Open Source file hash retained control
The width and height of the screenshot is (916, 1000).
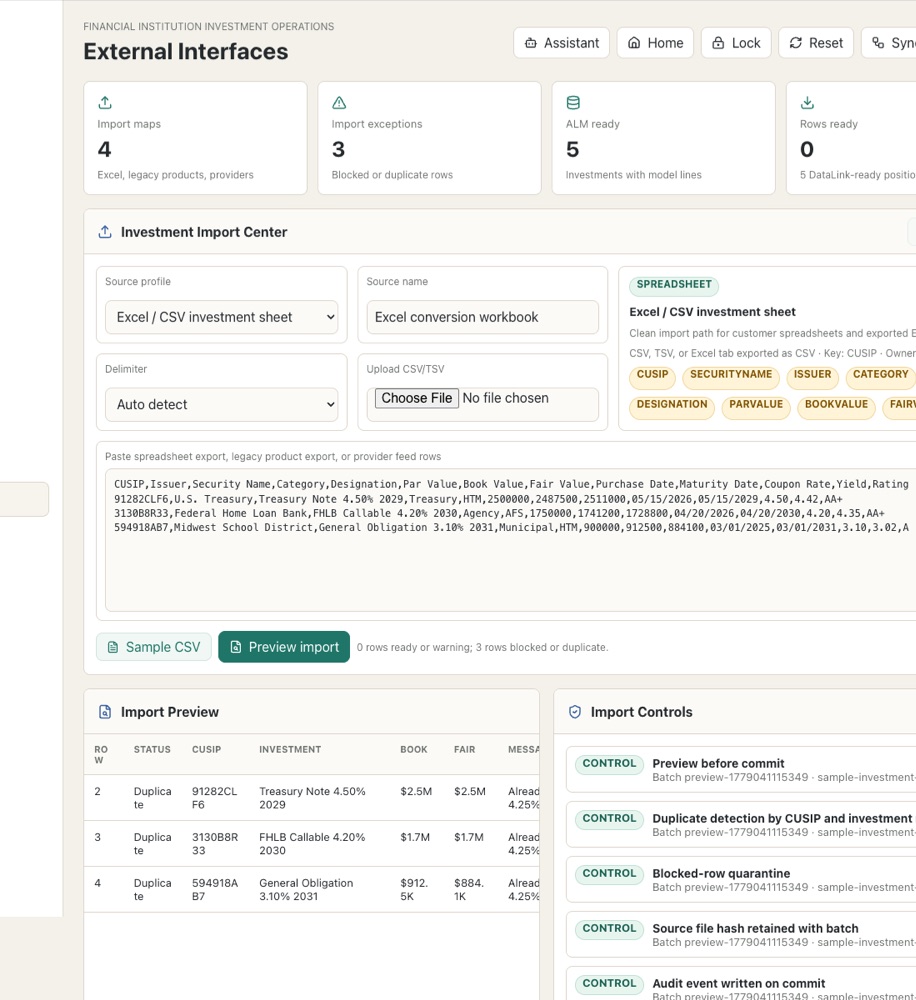pos(741,934)
